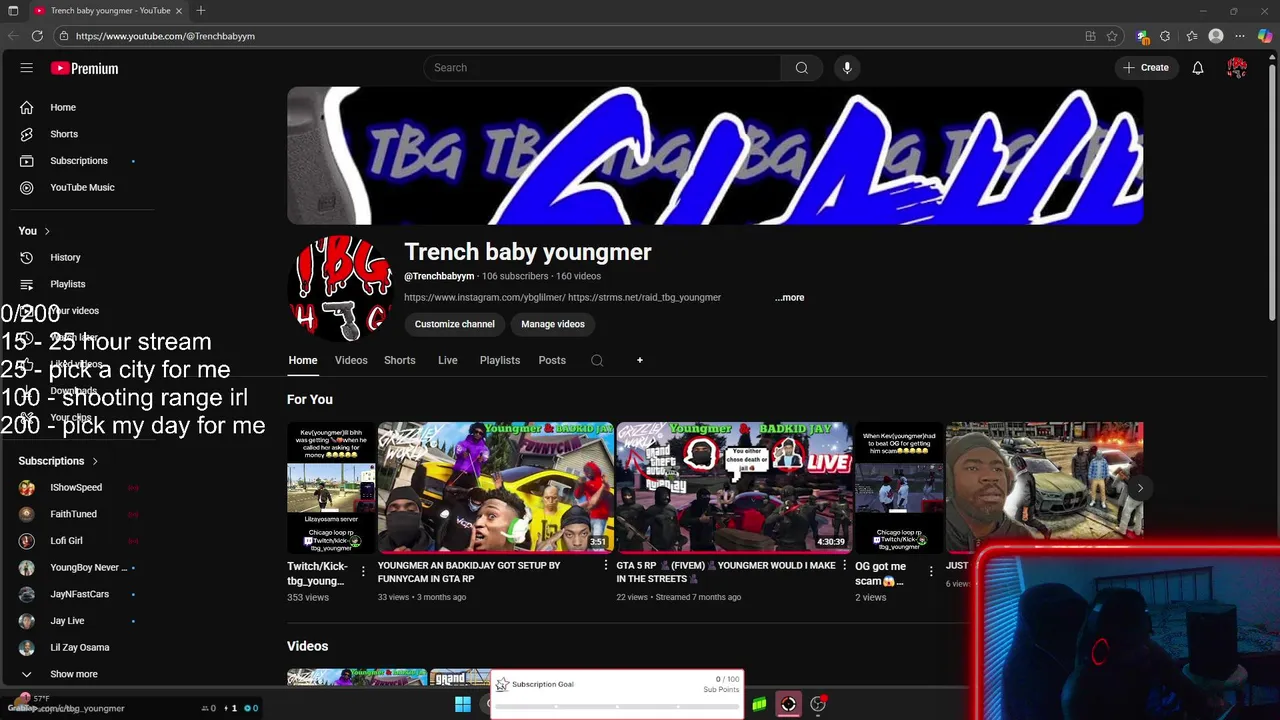Click the Manage videos button
This screenshot has width=1280, height=720.
[x=553, y=324]
